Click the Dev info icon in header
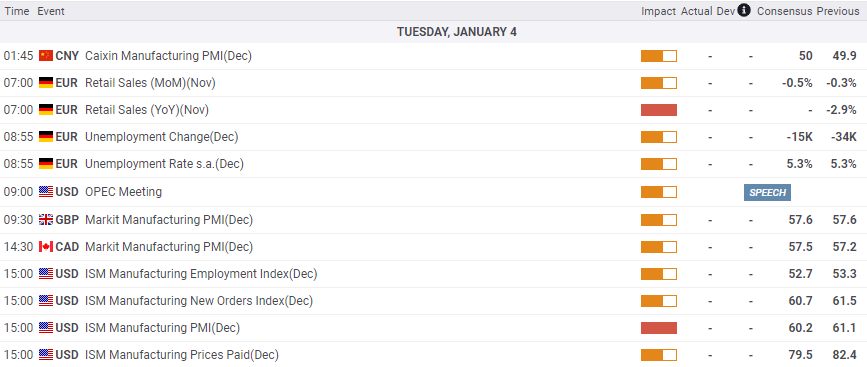The width and height of the screenshot is (867, 367). coord(744,11)
